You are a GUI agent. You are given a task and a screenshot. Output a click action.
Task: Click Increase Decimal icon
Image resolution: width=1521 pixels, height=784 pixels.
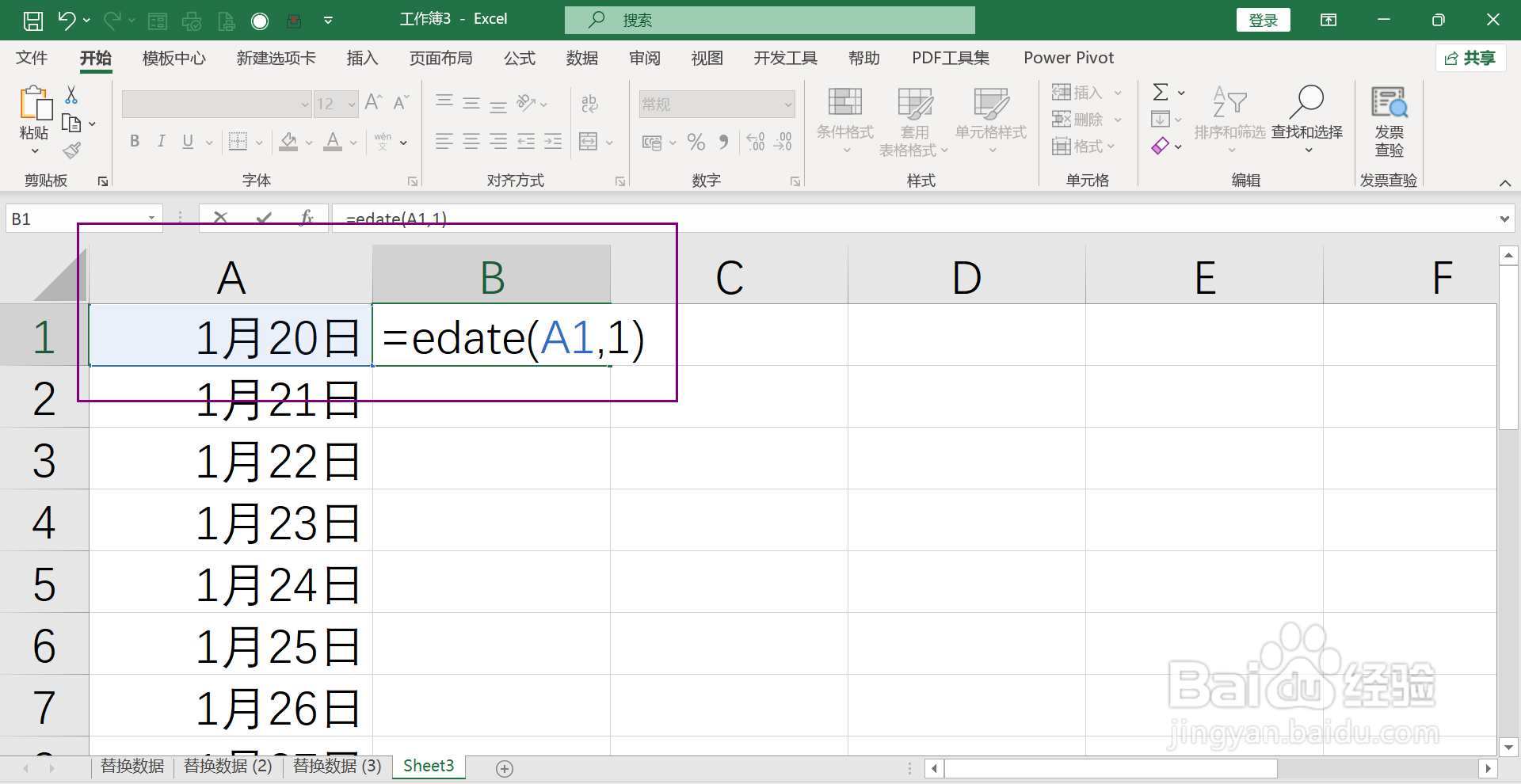756,142
